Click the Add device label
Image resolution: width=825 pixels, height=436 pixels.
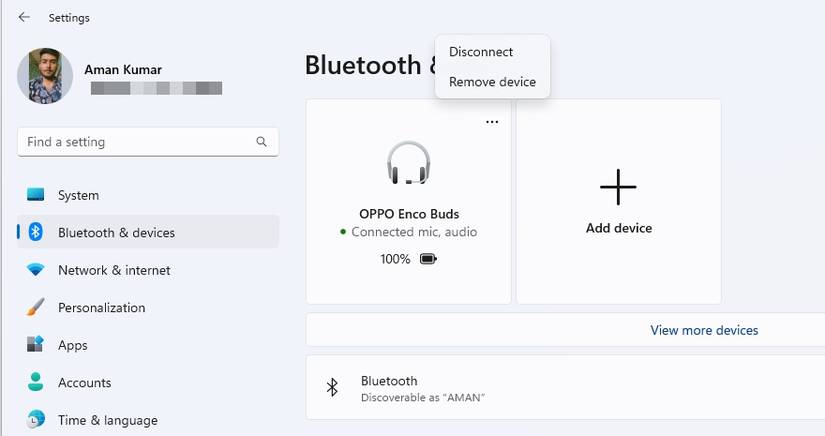618,228
